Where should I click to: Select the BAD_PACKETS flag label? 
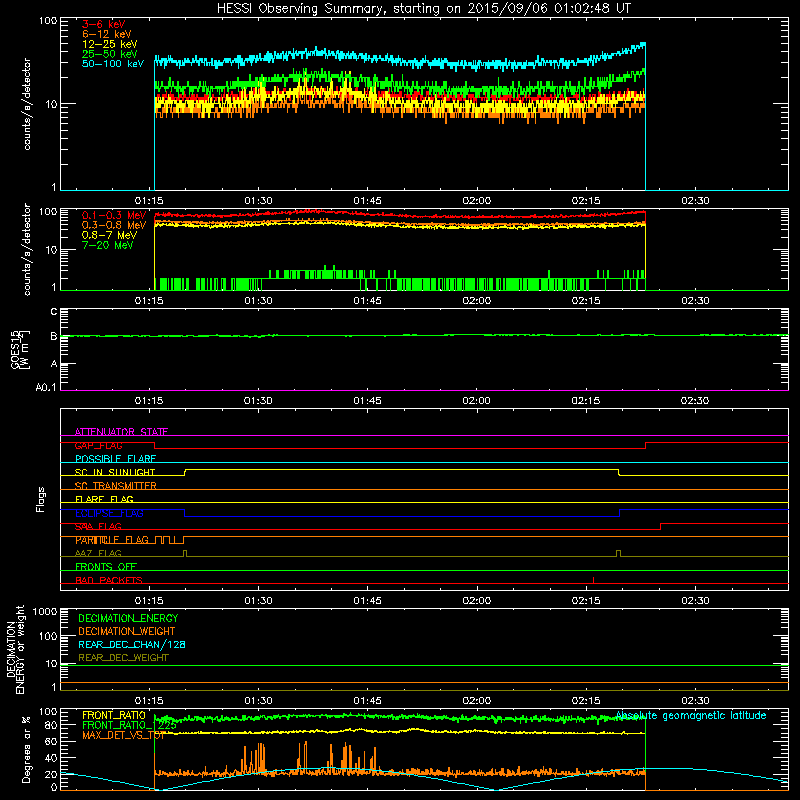click(x=109, y=581)
